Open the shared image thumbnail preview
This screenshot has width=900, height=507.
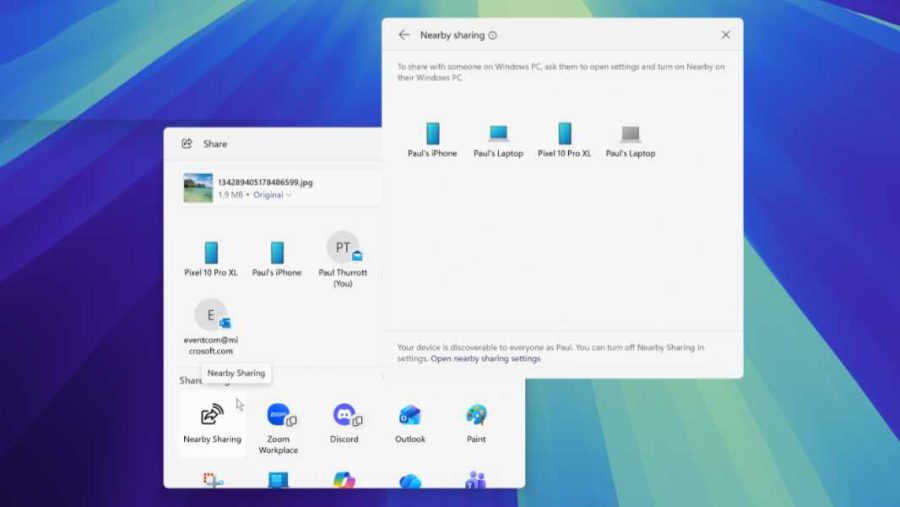(x=198, y=188)
